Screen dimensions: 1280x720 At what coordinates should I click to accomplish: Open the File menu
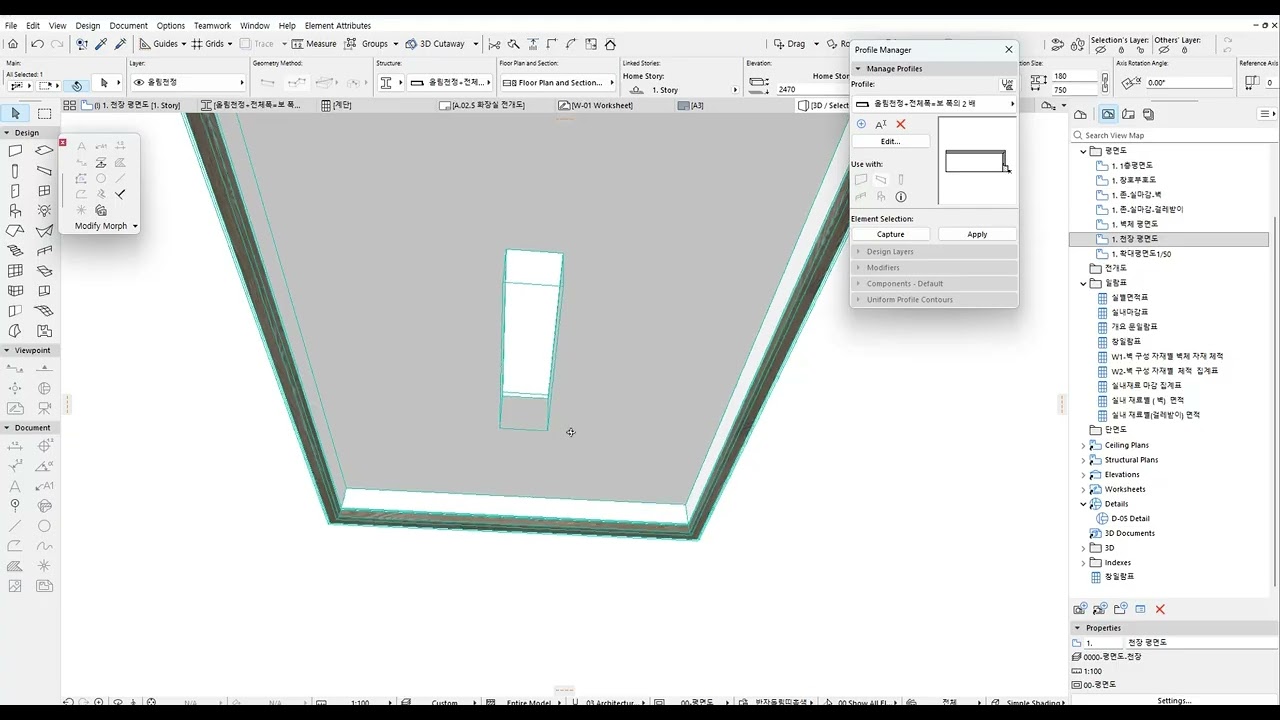click(x=11, y=25)
